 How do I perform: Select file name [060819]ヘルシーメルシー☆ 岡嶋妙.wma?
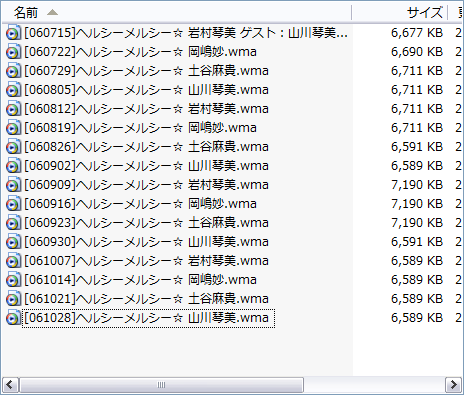point(140,128)
